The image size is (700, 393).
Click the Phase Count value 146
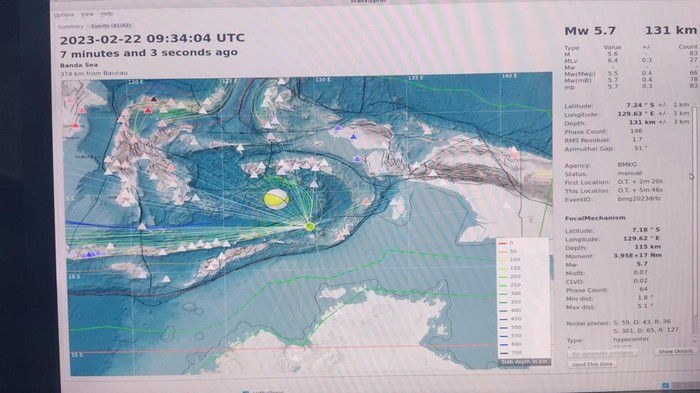636,131
